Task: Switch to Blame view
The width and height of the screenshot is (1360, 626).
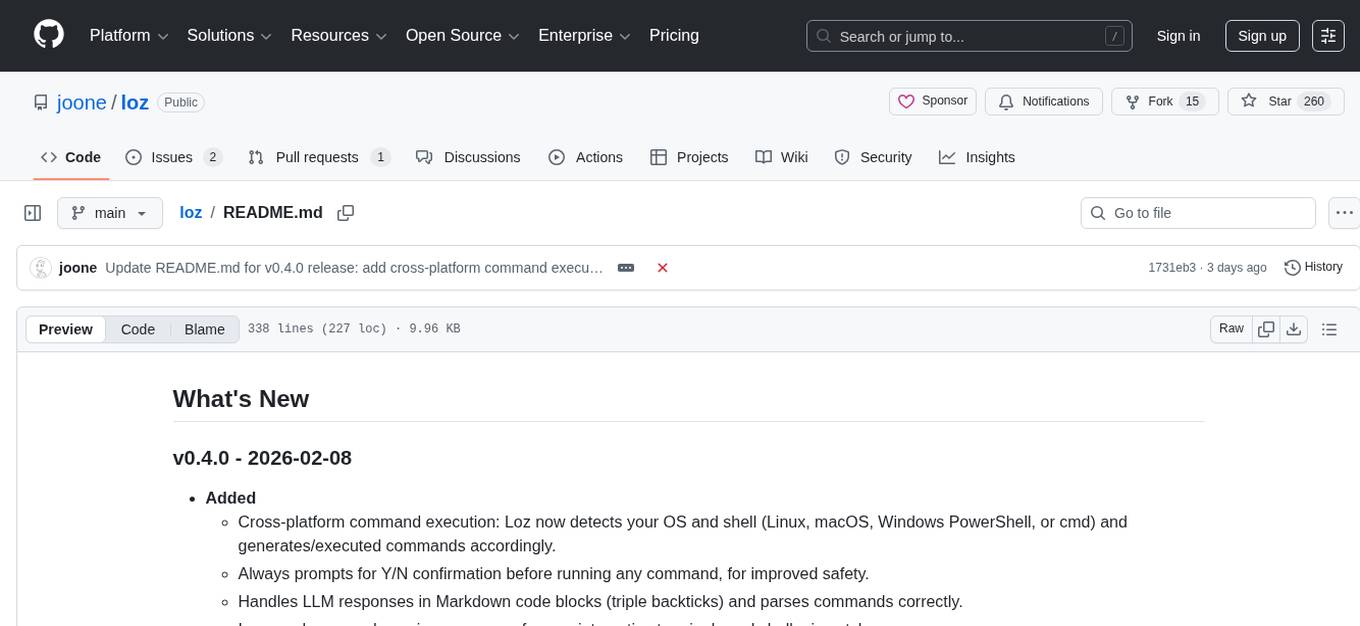Action: [204, 329]
